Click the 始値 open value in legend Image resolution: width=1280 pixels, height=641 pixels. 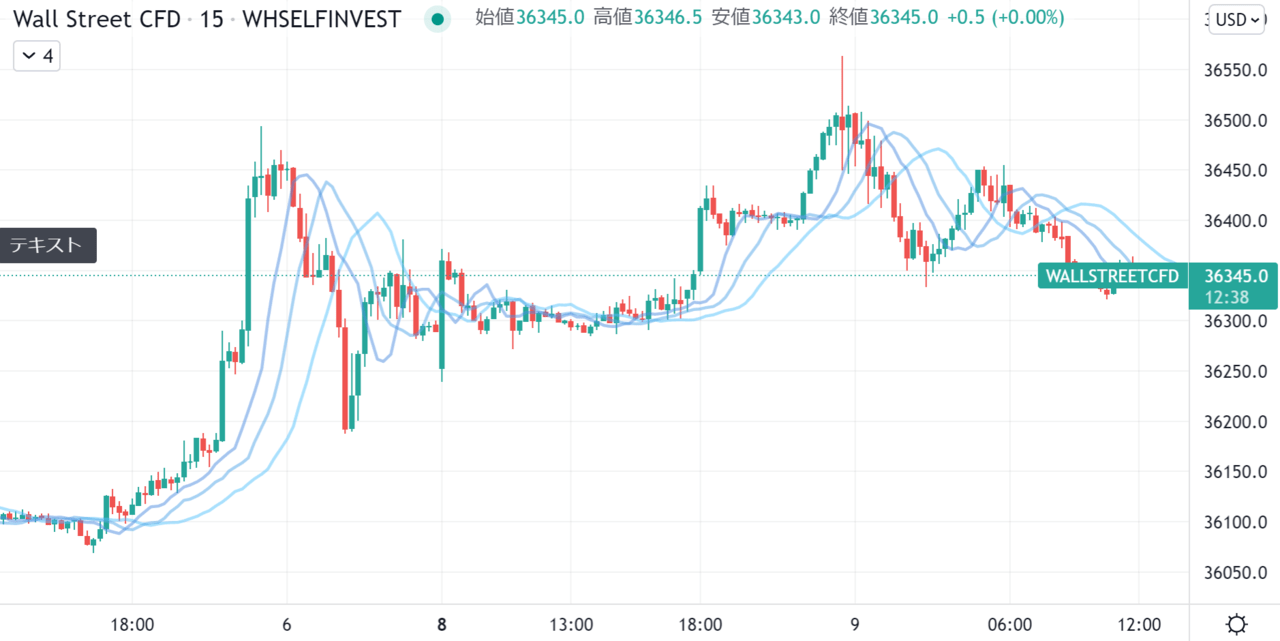click(549, 19)
